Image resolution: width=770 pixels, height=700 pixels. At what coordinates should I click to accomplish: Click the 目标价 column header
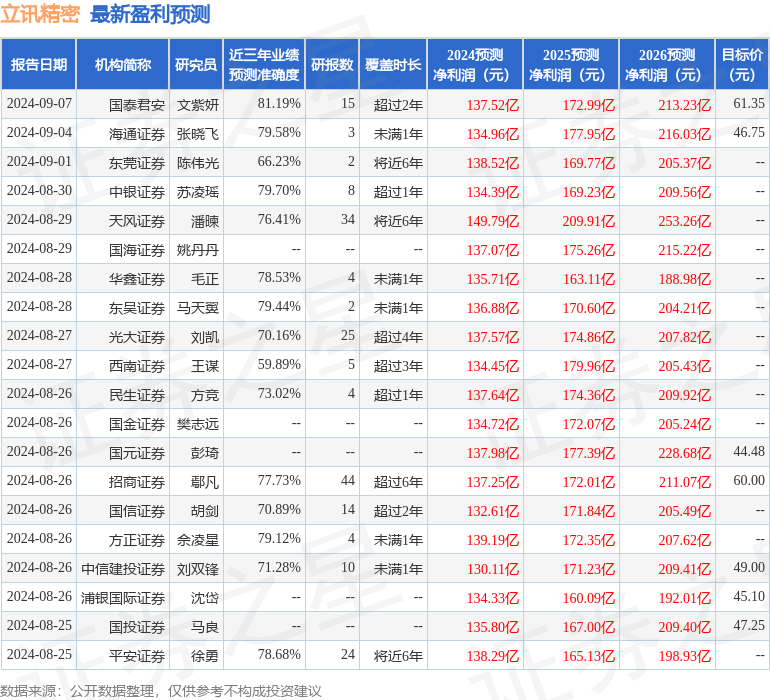pyautogui.click(x=742, y=64)
